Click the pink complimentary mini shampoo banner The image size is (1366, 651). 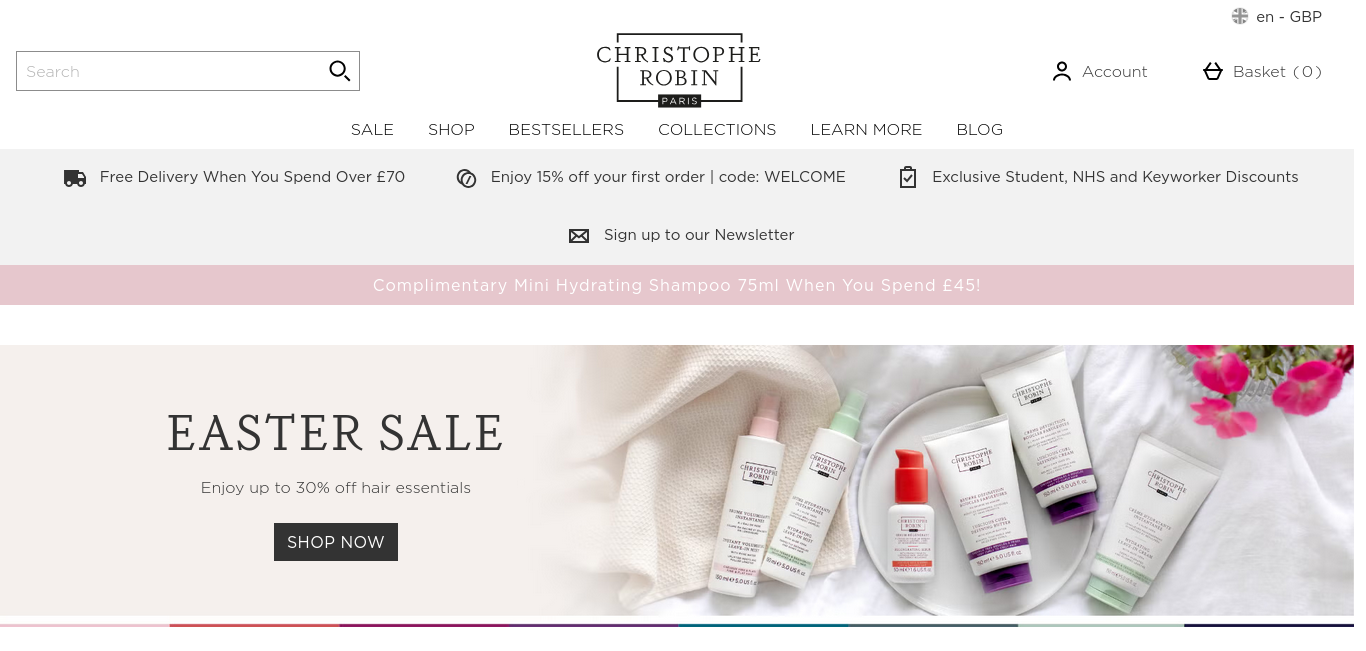677,285
